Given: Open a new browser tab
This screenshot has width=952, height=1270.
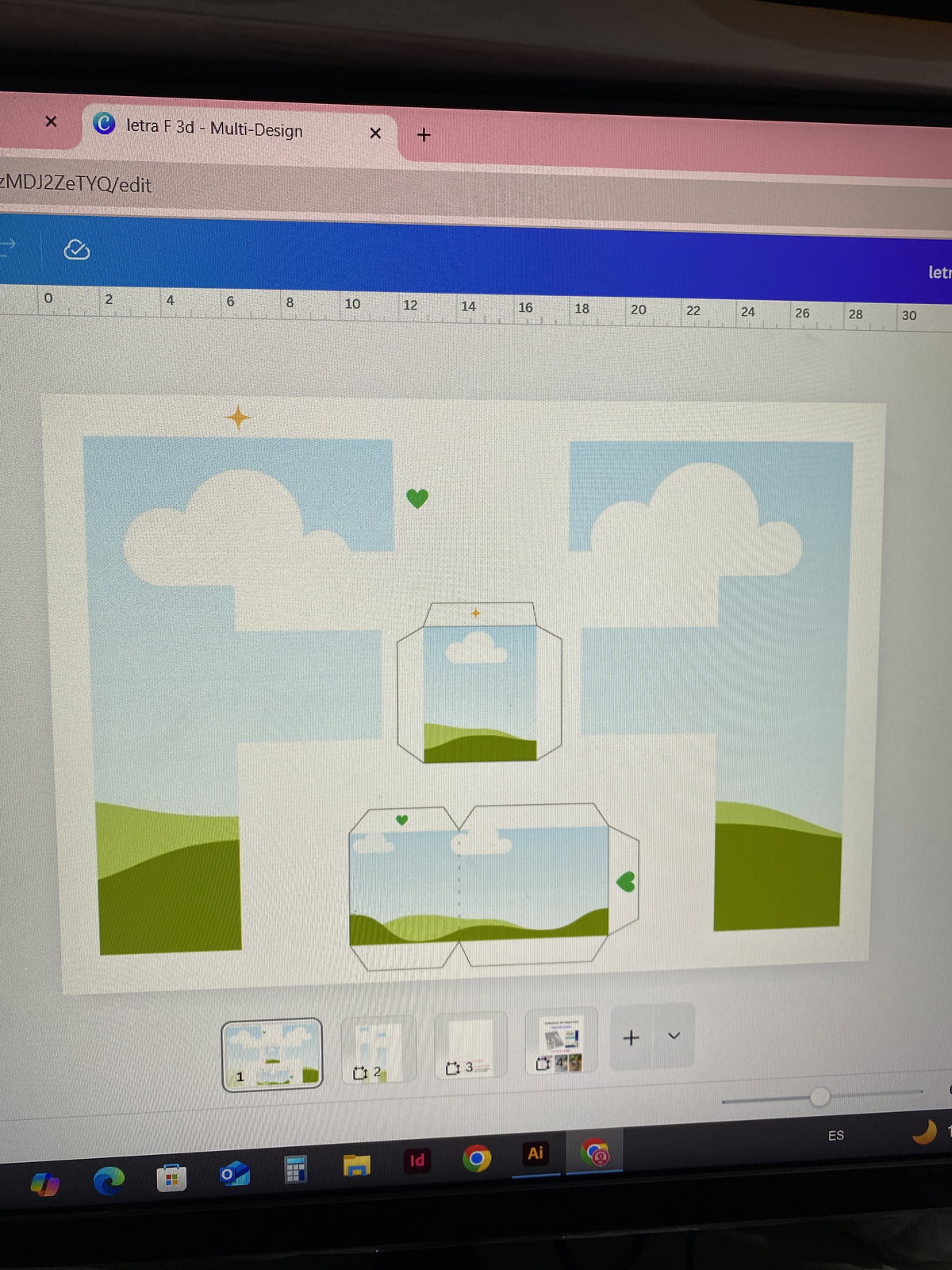Looking at the screenshot, I should [424, 135].
